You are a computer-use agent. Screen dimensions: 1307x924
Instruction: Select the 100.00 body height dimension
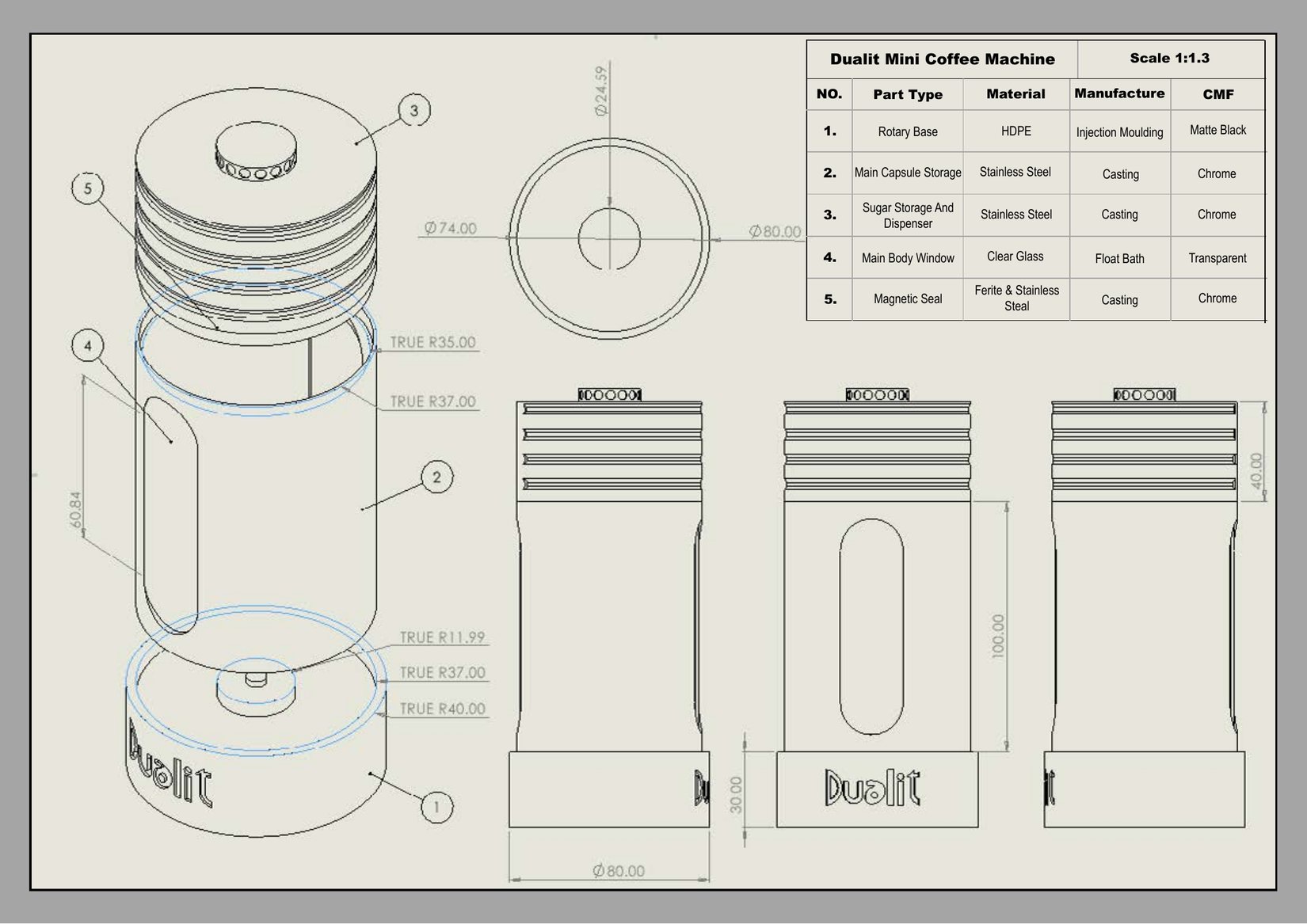pos(997,636)
